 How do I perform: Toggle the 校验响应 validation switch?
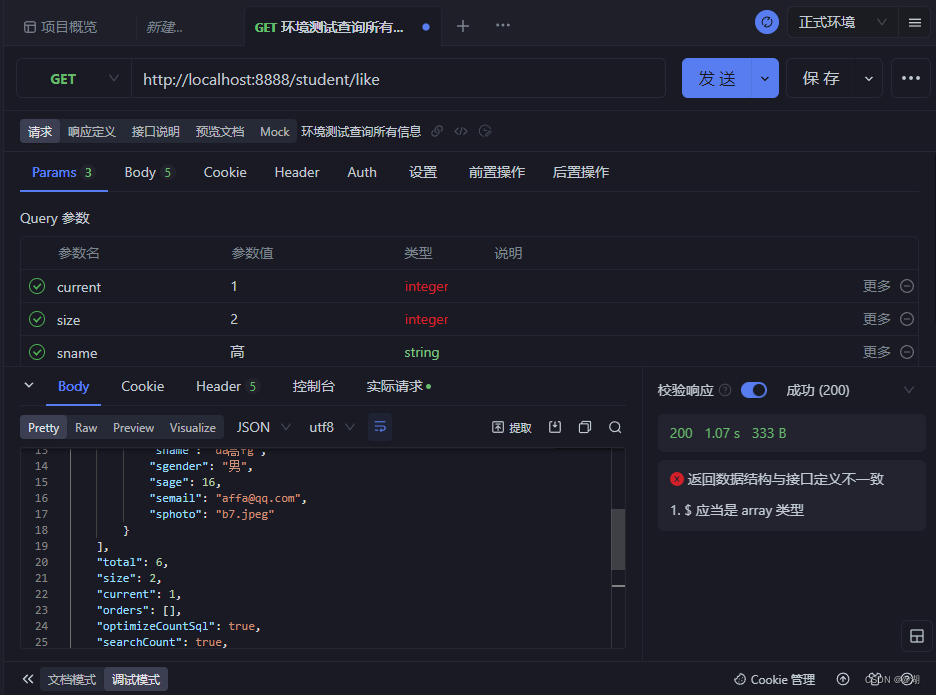pyautogui.click(x=754, y=390)
